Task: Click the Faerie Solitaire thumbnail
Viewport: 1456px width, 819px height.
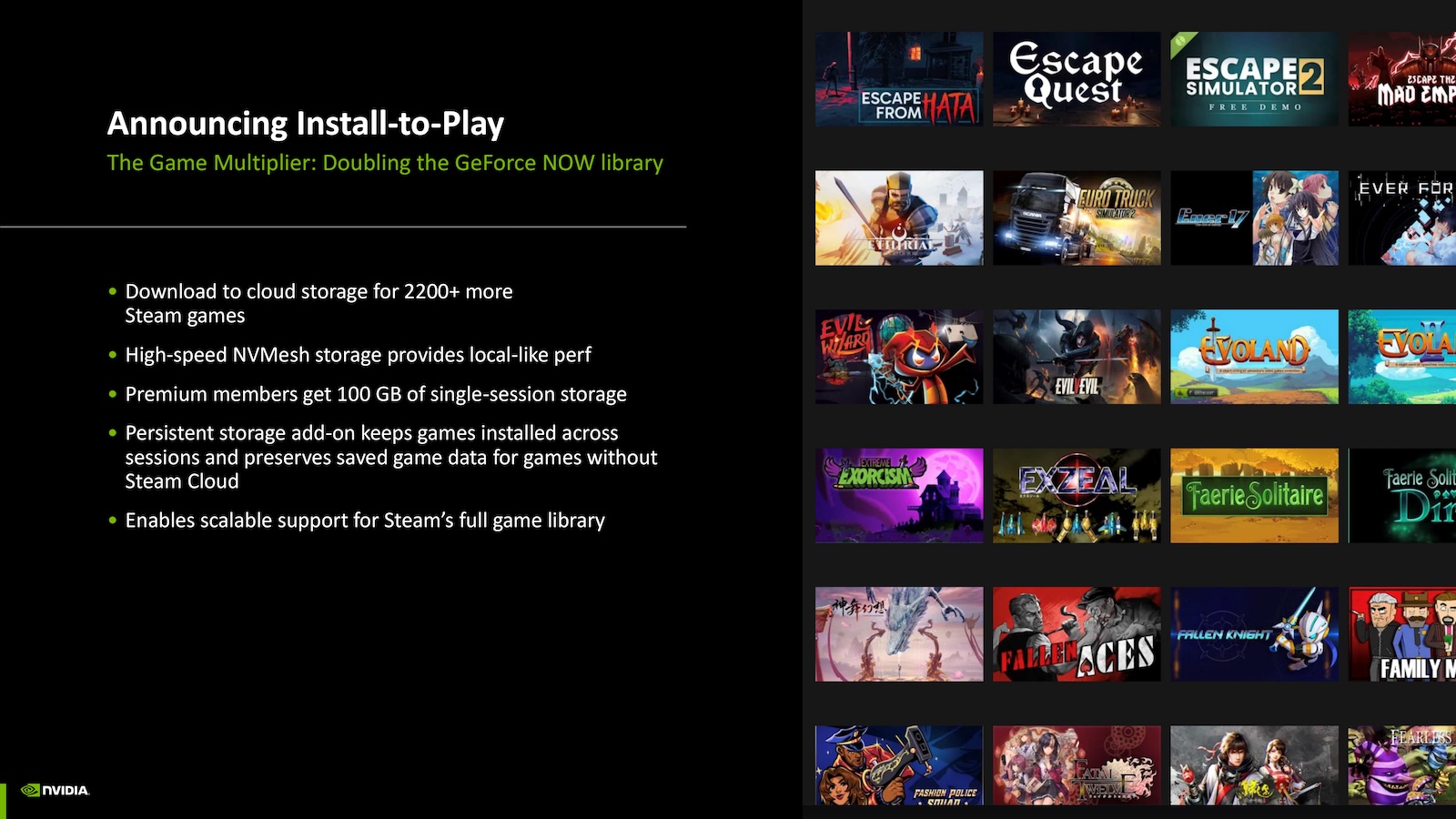Action: [x=1252, y=495]
